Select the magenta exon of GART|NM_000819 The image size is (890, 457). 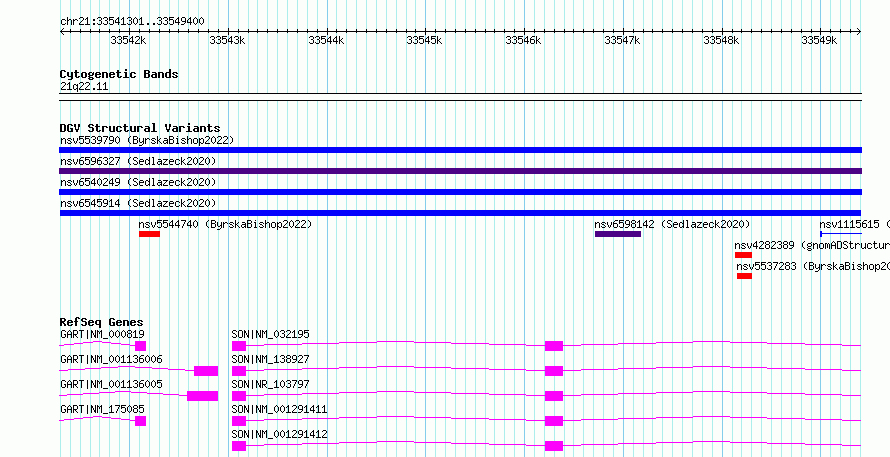(141, 346)
